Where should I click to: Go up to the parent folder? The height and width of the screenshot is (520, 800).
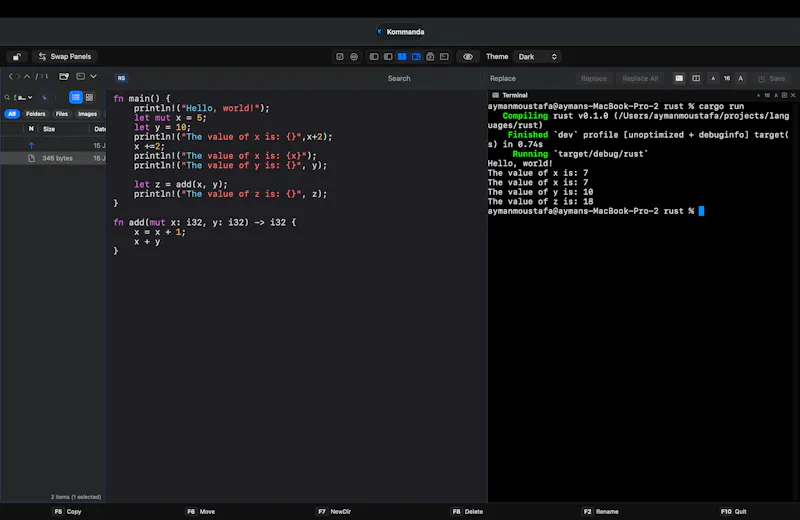point(27,77)
